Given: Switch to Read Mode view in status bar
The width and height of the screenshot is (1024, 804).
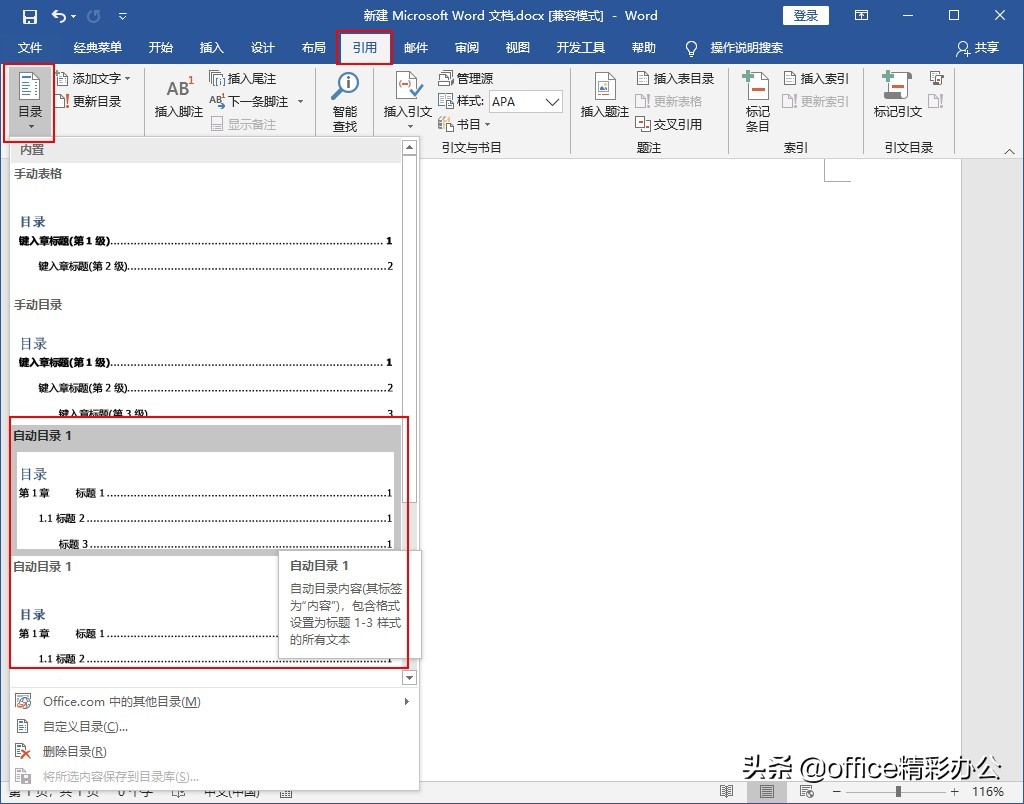Looking at the screenshot, I should pyautogui.click(x=726, y=792).
